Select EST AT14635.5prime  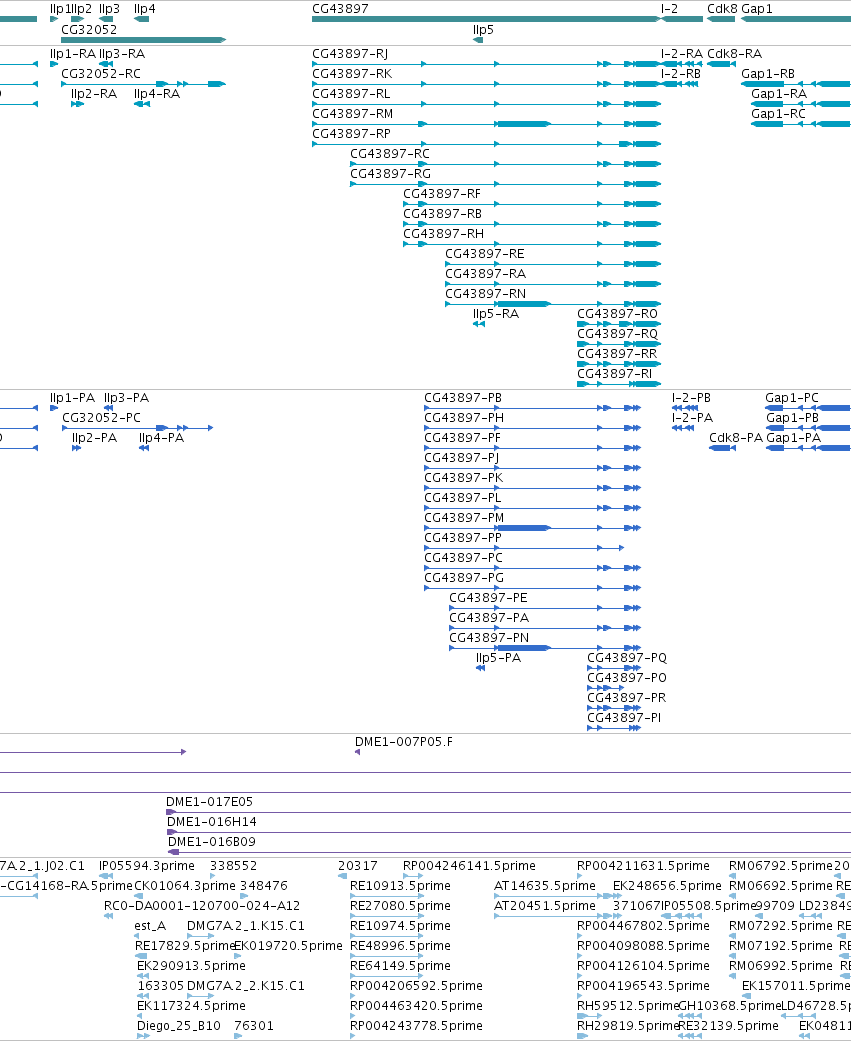click(x=545, y=886)
